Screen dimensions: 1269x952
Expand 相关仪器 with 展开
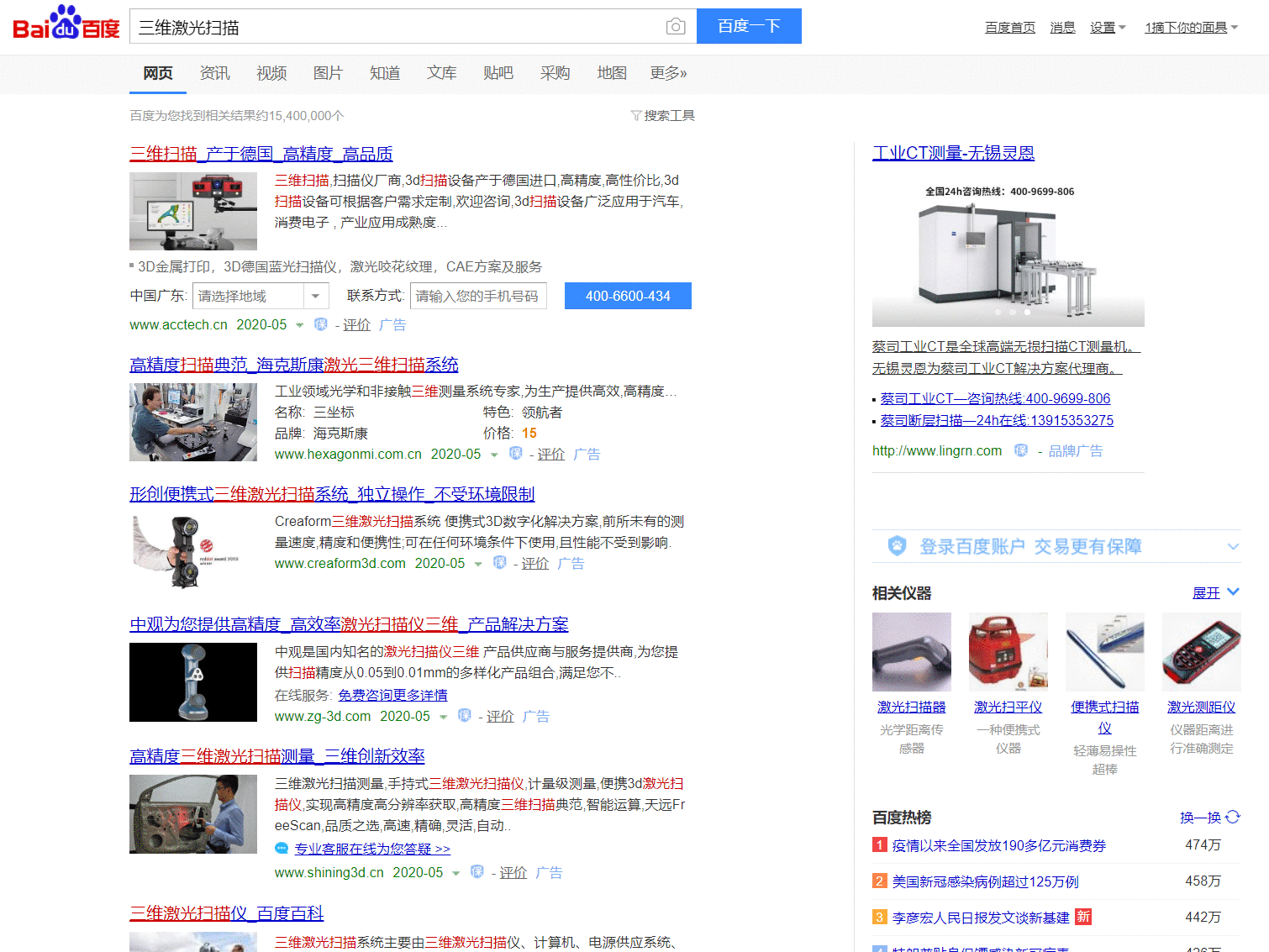point(1215,592)
